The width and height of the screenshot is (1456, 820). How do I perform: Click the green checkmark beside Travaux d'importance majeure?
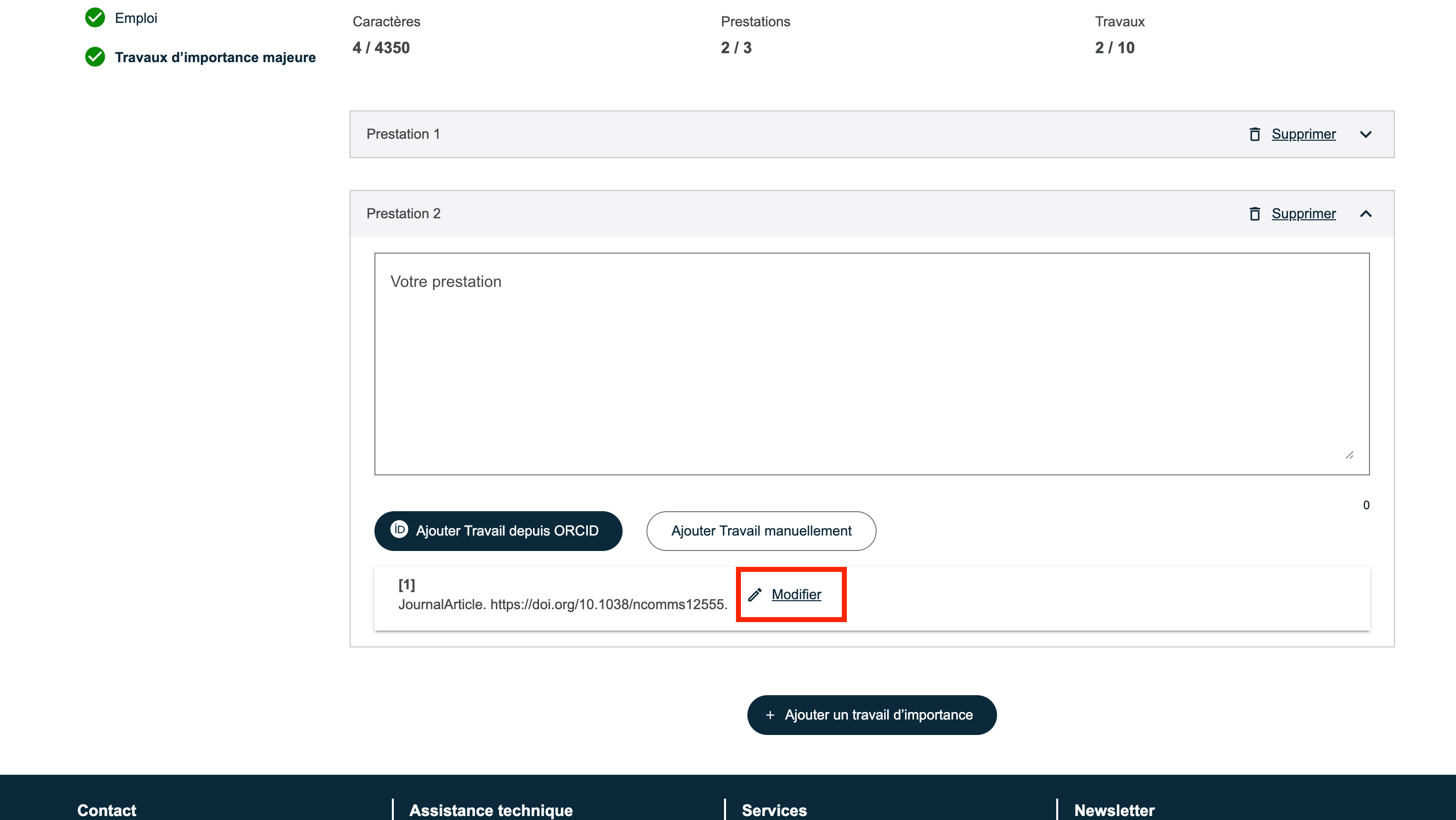[x=95, y=57]
